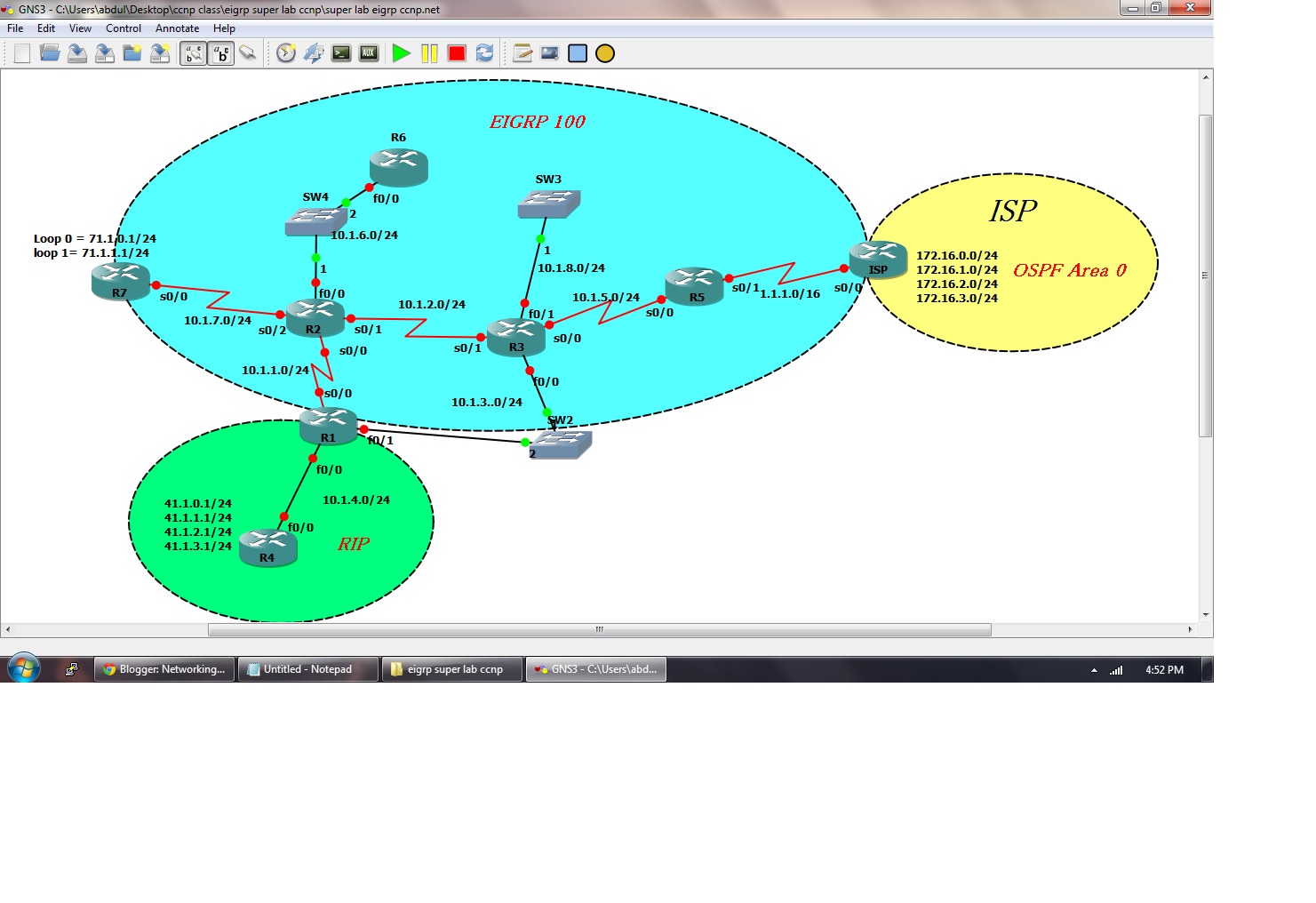Open the Control menu
1316x903 pixels.
pos(124,28)
